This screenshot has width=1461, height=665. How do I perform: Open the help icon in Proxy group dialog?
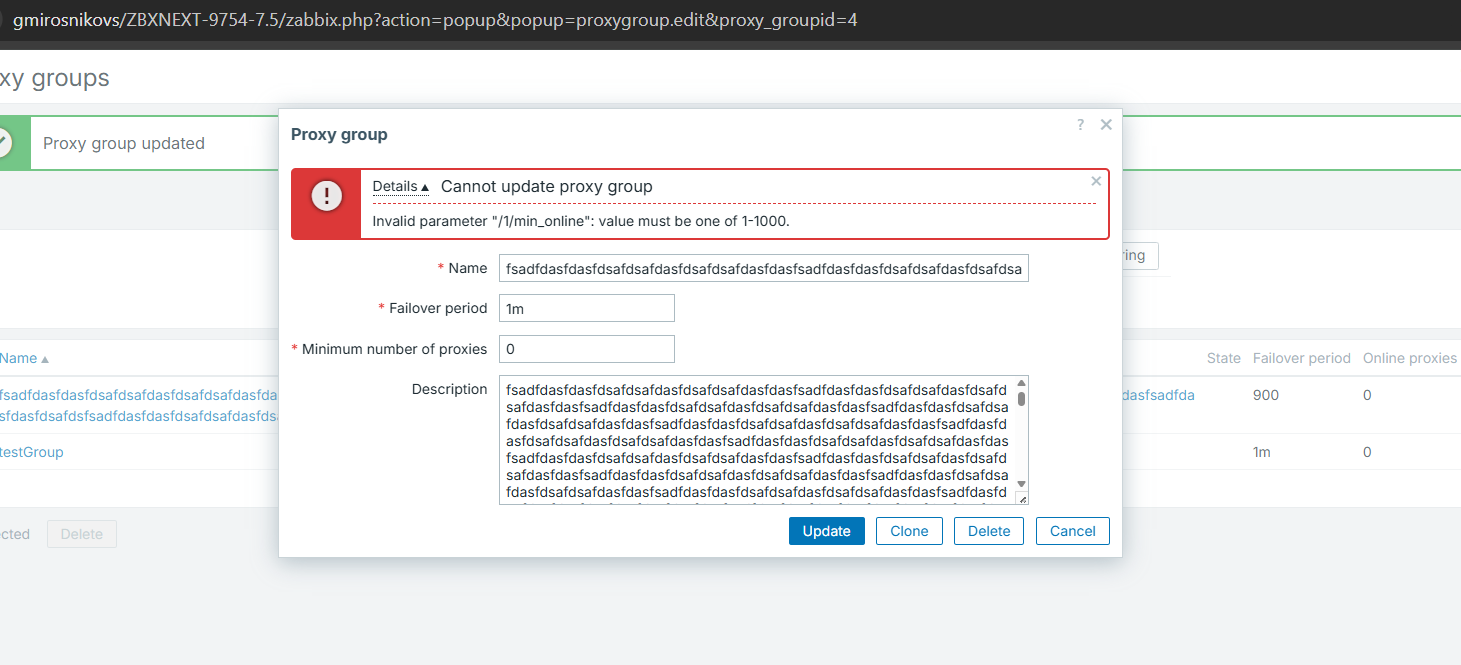coord(1080,125)
